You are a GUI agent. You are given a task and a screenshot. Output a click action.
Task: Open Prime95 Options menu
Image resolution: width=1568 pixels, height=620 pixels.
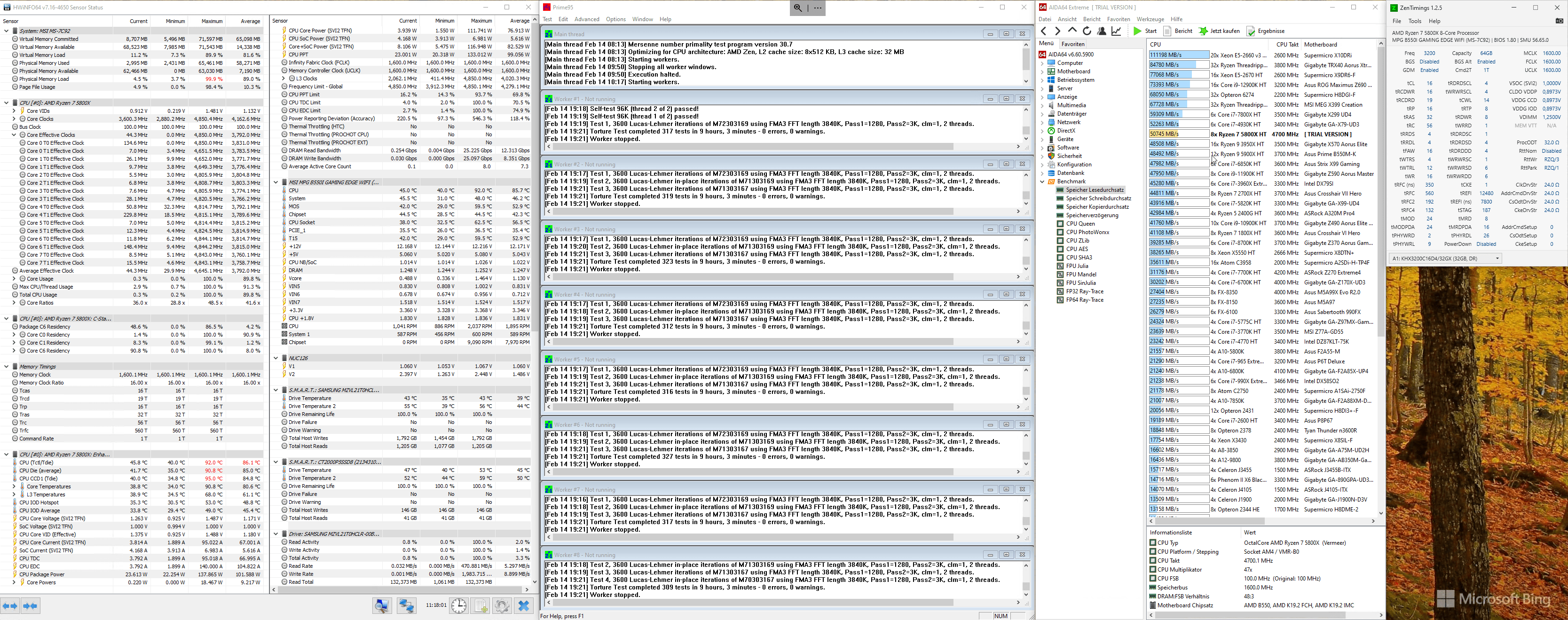point(615,19)
